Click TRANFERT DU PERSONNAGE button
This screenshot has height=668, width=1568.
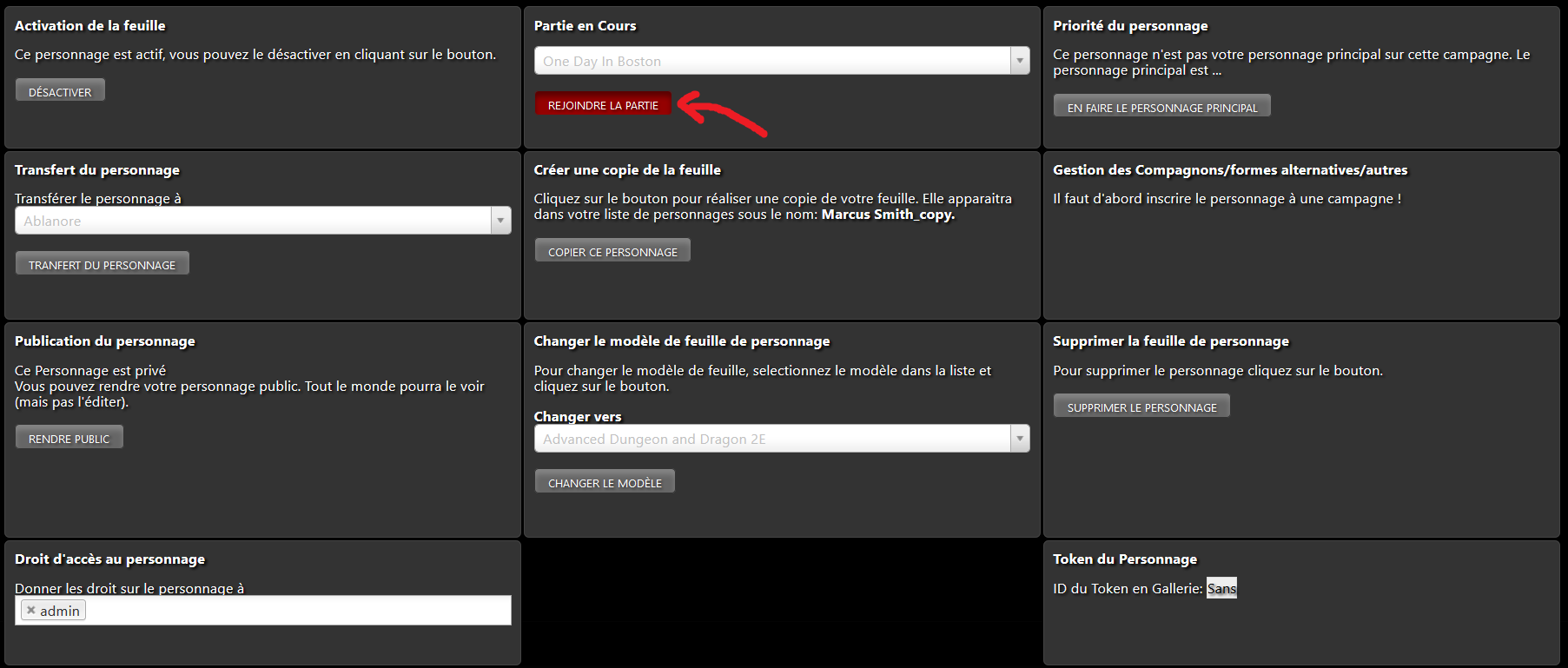tap(102, 264)
